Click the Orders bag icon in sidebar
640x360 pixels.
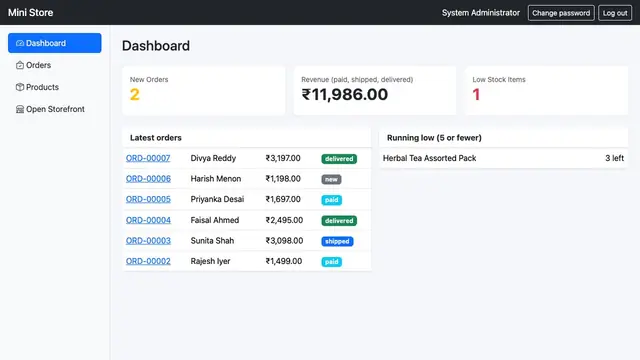tap(20, 65)
